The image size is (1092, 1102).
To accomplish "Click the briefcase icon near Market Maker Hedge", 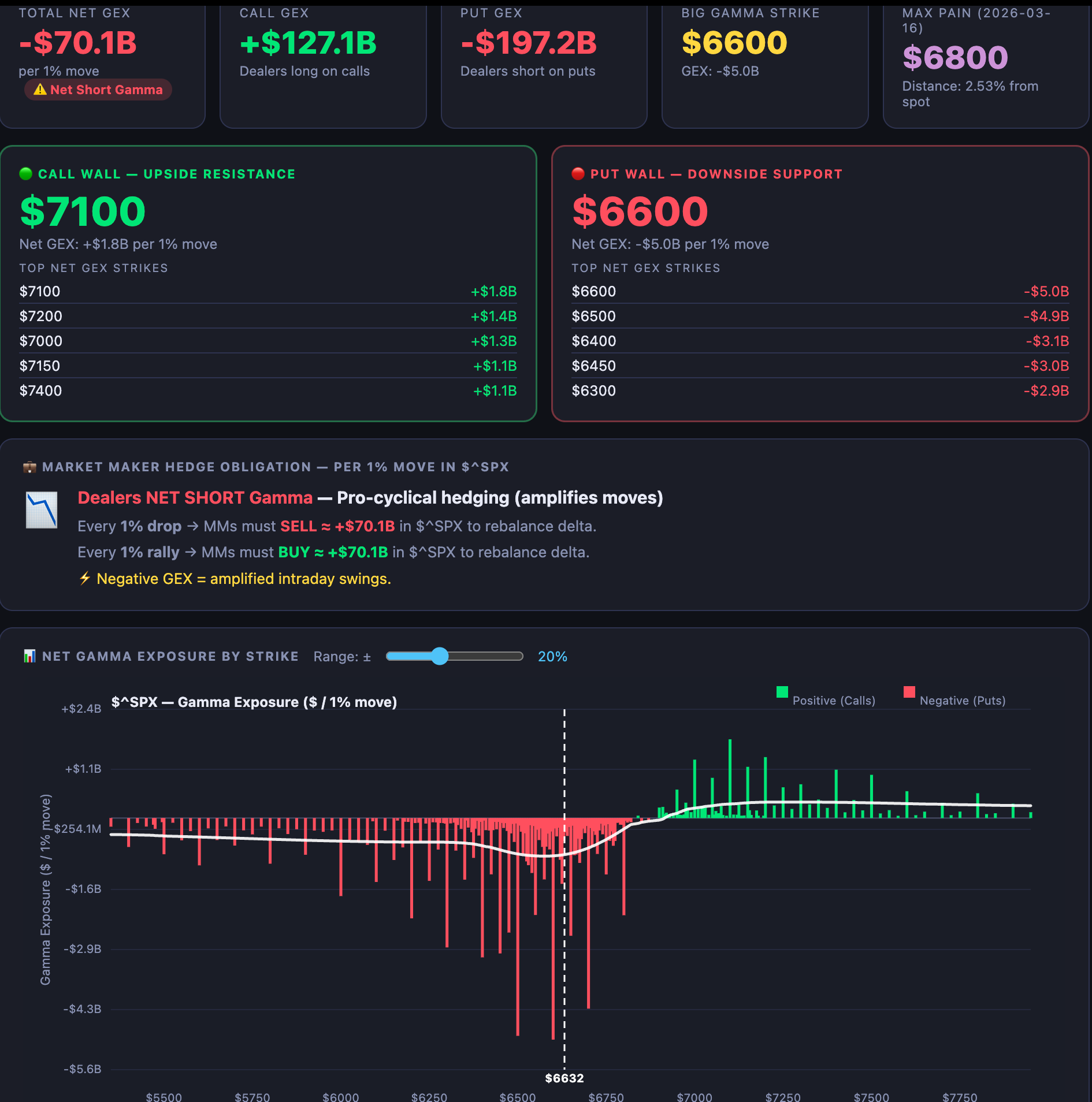I will 29,467.
